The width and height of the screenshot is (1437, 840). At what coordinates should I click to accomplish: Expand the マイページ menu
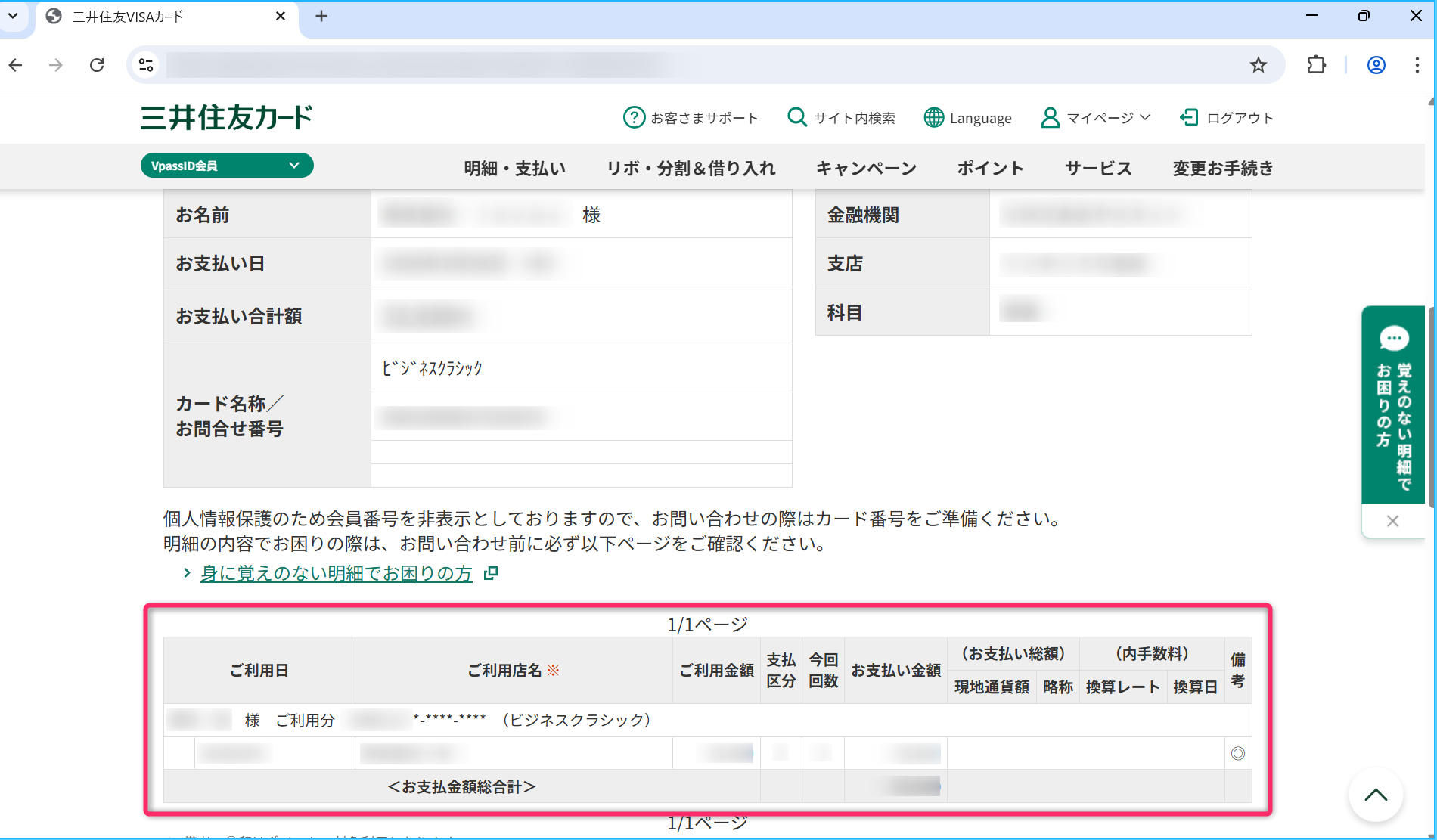pyautogui.click(x=1096, y=118)
